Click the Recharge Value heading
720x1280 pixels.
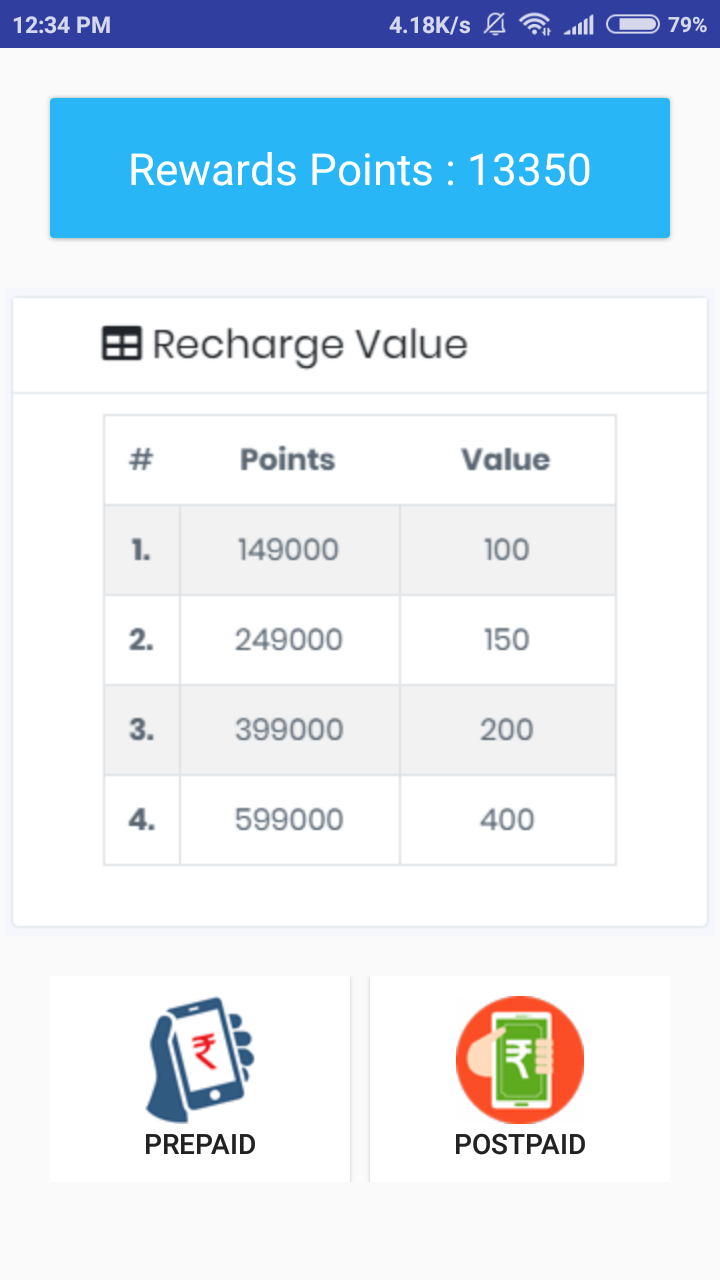[310, 345]
